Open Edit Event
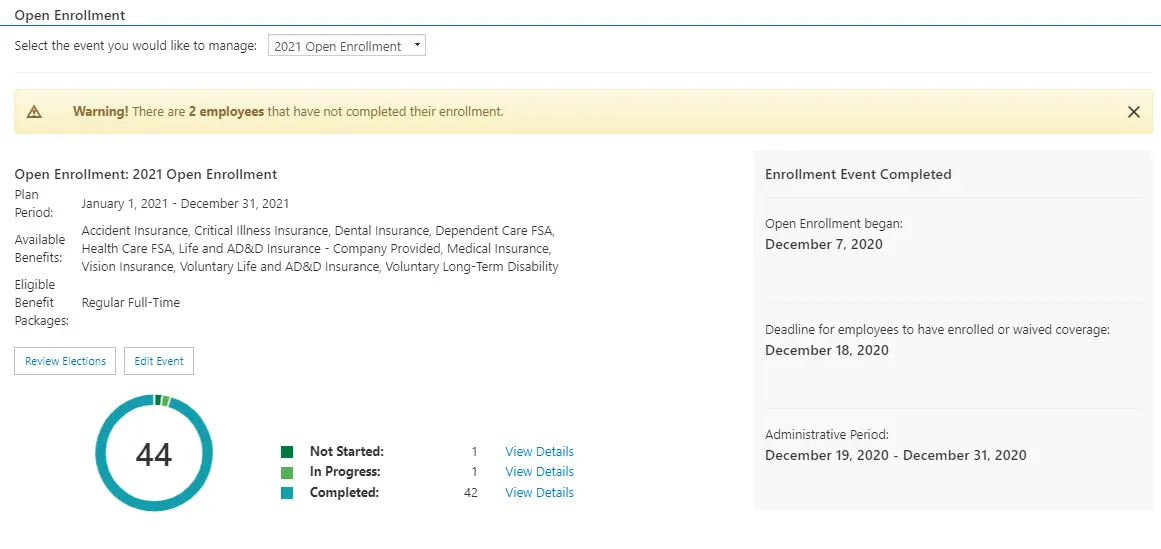The image size is (1161, 549). click(158, 361)
